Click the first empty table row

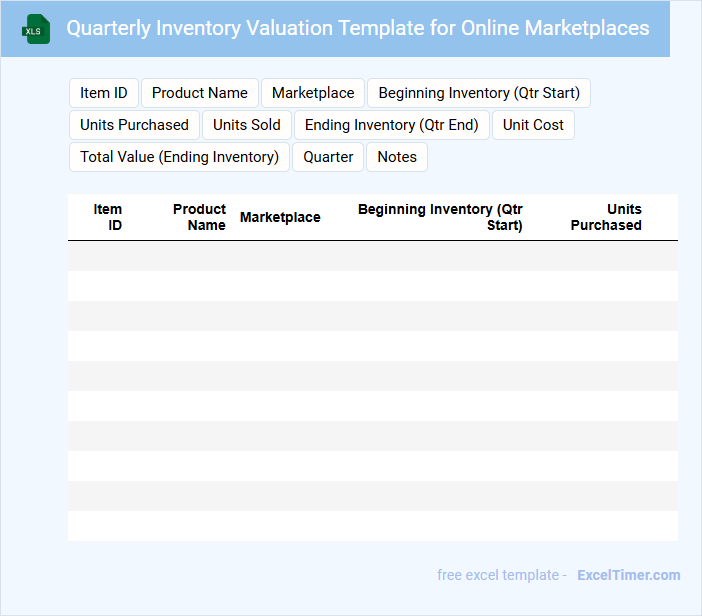tap(372, 256)
